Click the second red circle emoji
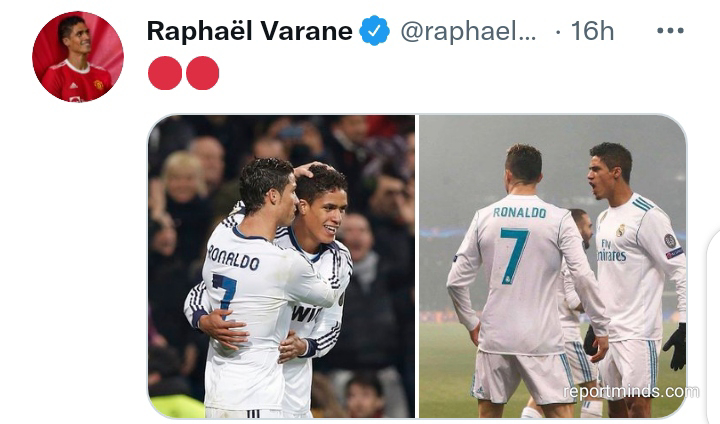Viewport: 720px width, 424px height. point(202,73)
